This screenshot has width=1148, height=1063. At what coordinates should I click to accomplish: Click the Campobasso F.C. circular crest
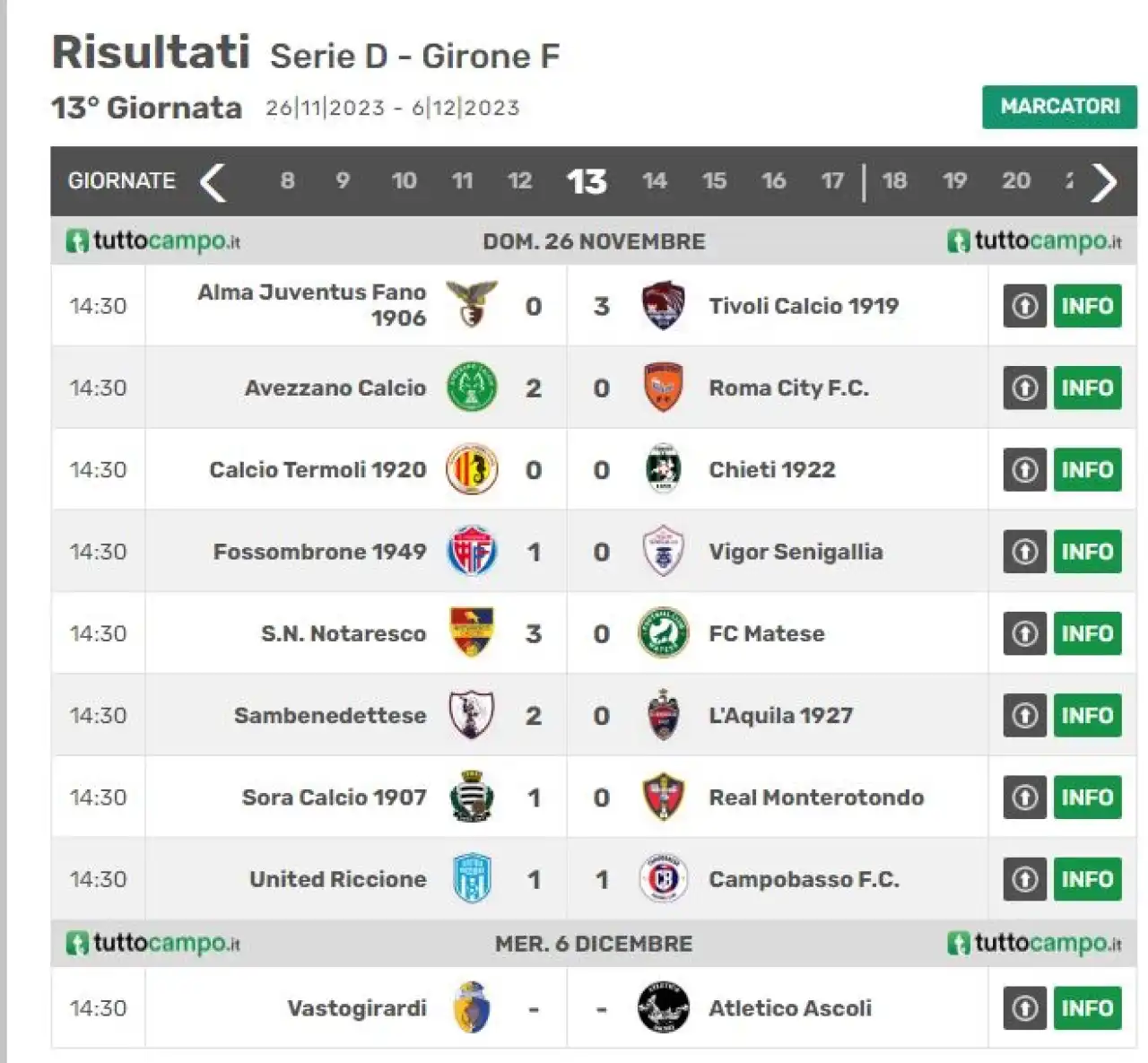coord(663,879)
